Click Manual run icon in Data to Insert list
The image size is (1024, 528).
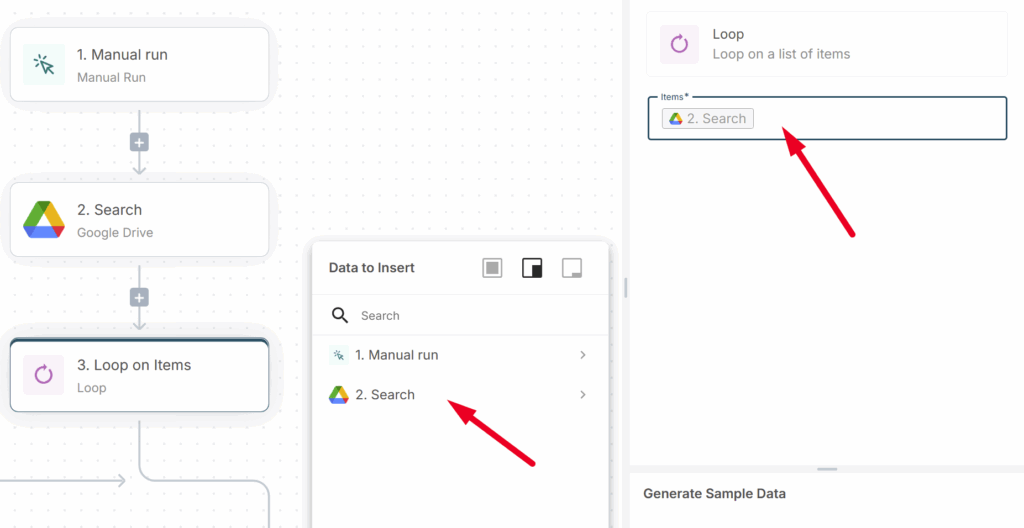(339, 355)
